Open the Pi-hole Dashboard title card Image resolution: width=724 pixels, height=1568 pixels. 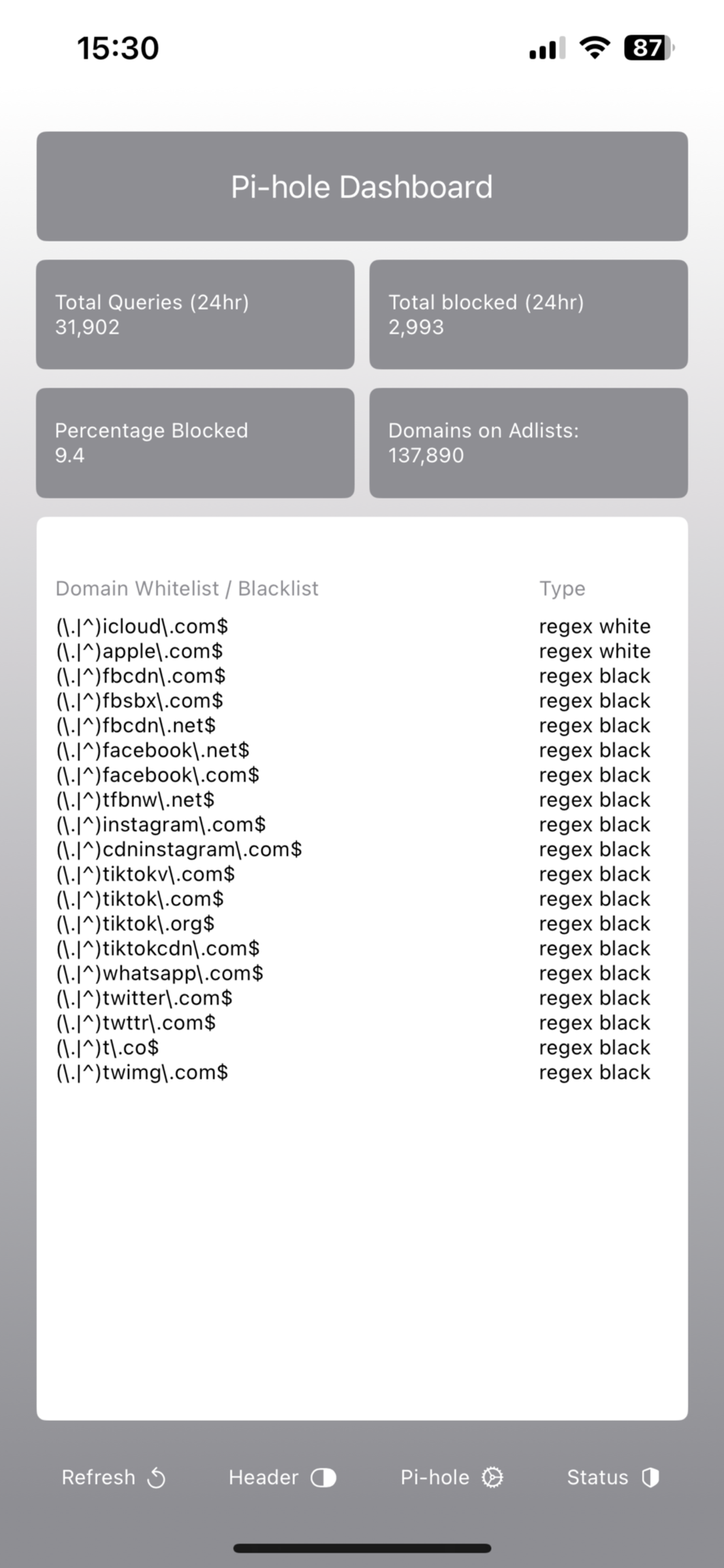pos(362,187)
